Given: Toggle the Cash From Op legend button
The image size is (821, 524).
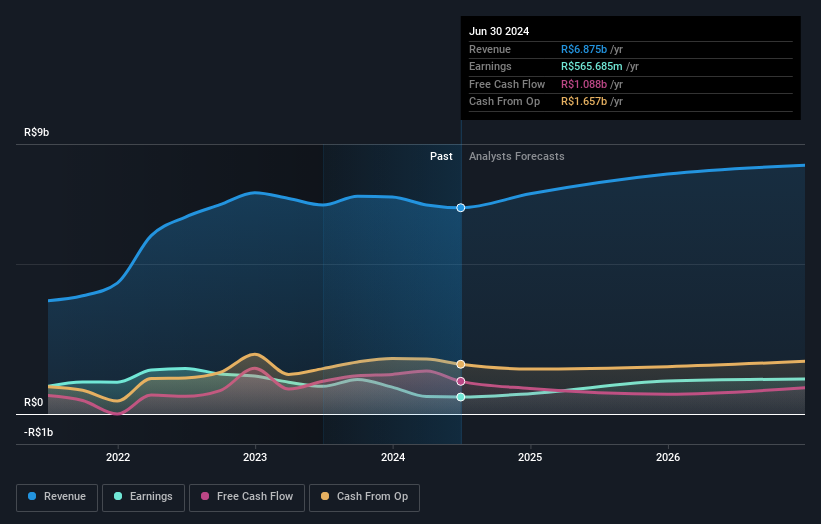Looking at the screenshot, I should [x=364, y=497].
